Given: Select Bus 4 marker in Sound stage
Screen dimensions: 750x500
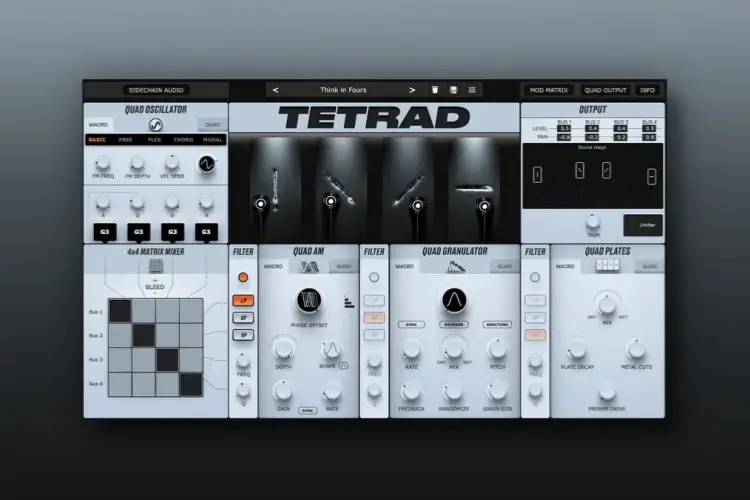Looking at the screenshot, I should tap(651, 177).
